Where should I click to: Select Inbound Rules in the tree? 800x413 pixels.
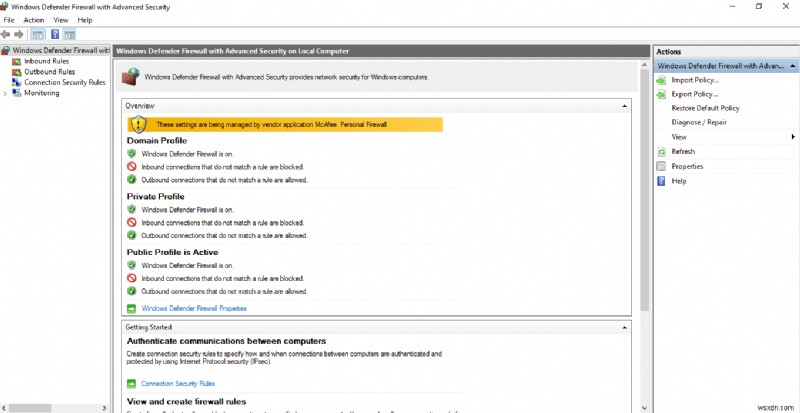tap(46, 61)
